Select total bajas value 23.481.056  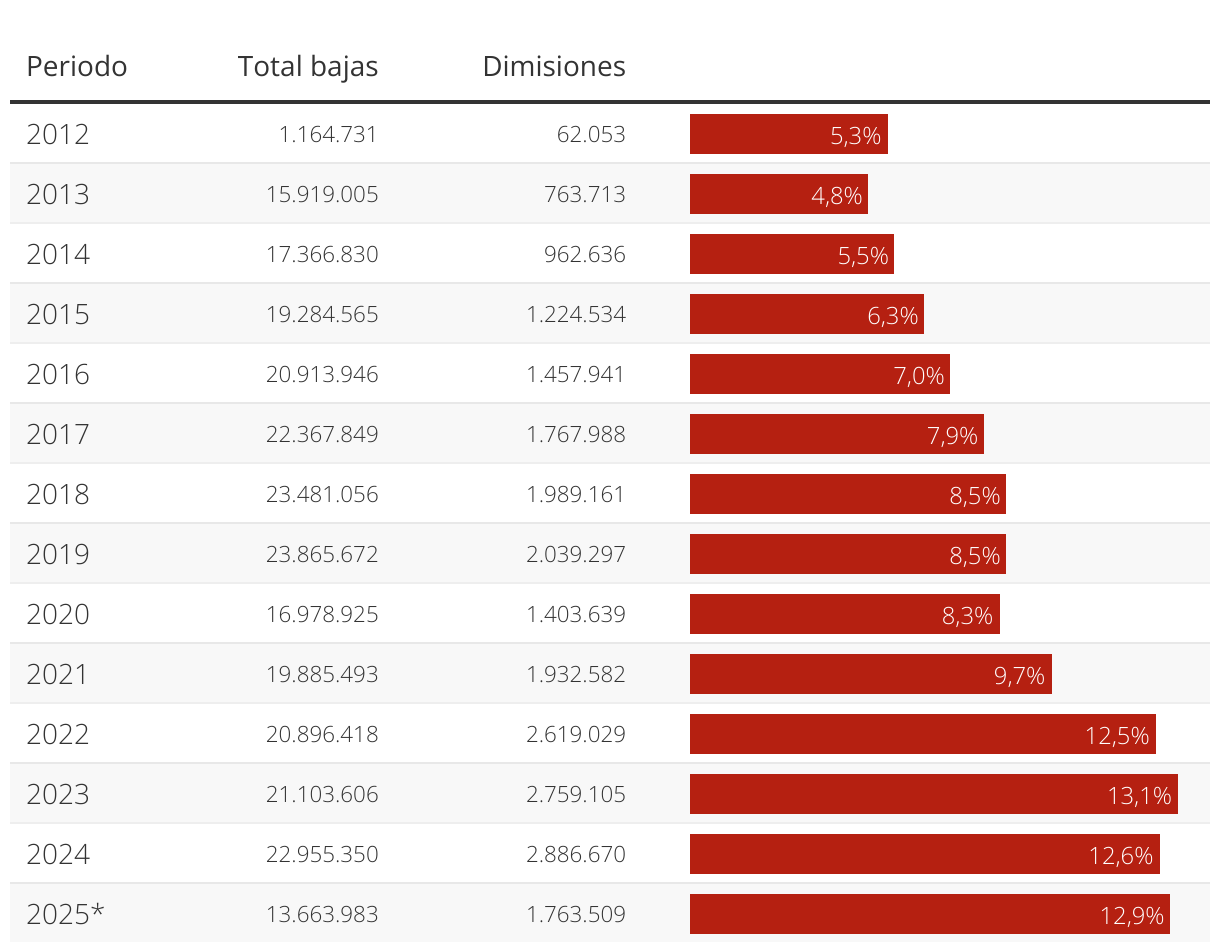pos(322,495)
